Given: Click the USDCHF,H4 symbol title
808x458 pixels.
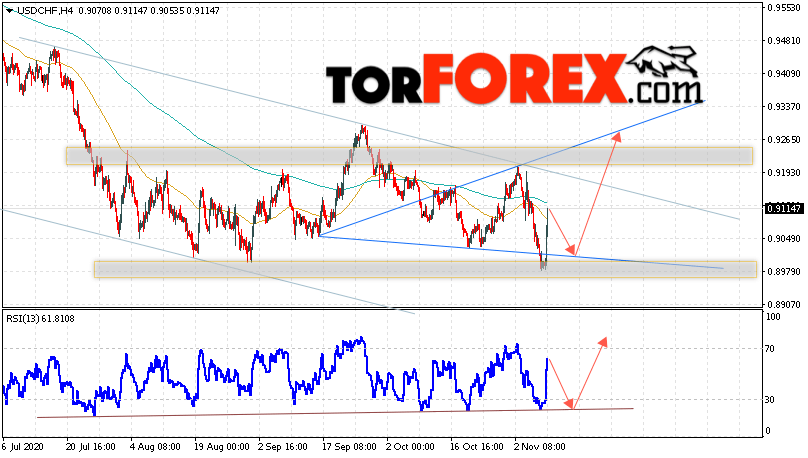Looking at the screenshot, I should [45, 10].
